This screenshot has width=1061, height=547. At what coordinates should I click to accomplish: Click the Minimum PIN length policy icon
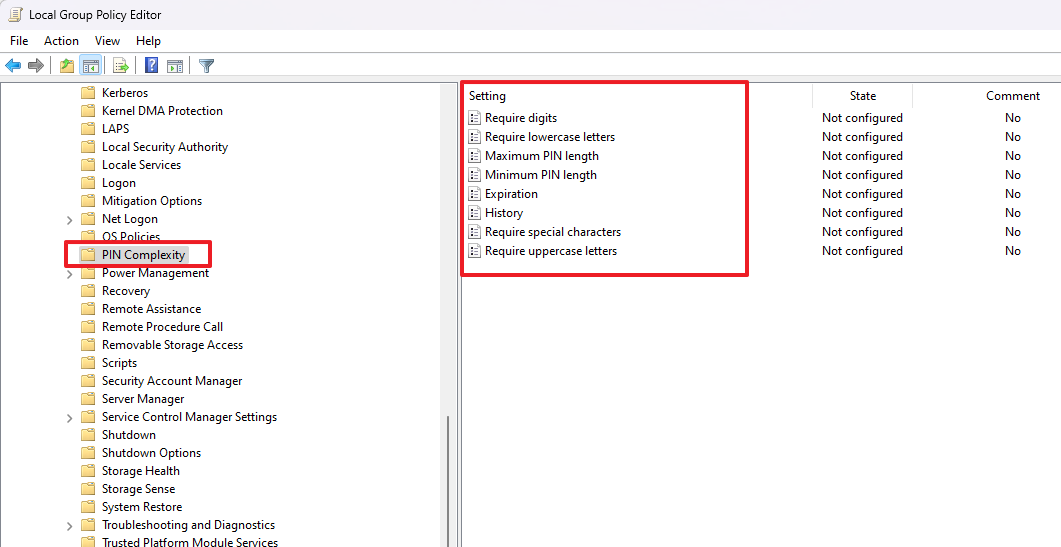pyautogui.click(x=475, y=175)
